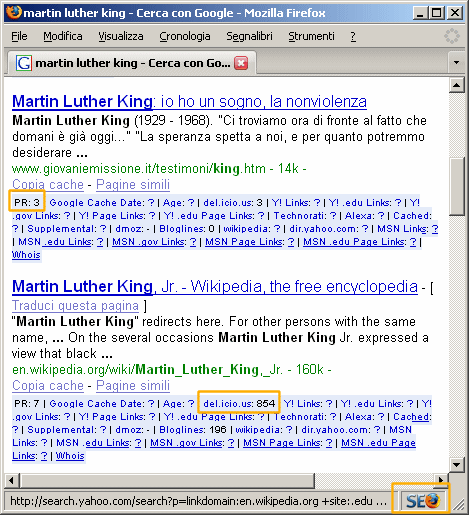Open the Strumenti menu
The image size is (469, 515).
click(311, 36)
